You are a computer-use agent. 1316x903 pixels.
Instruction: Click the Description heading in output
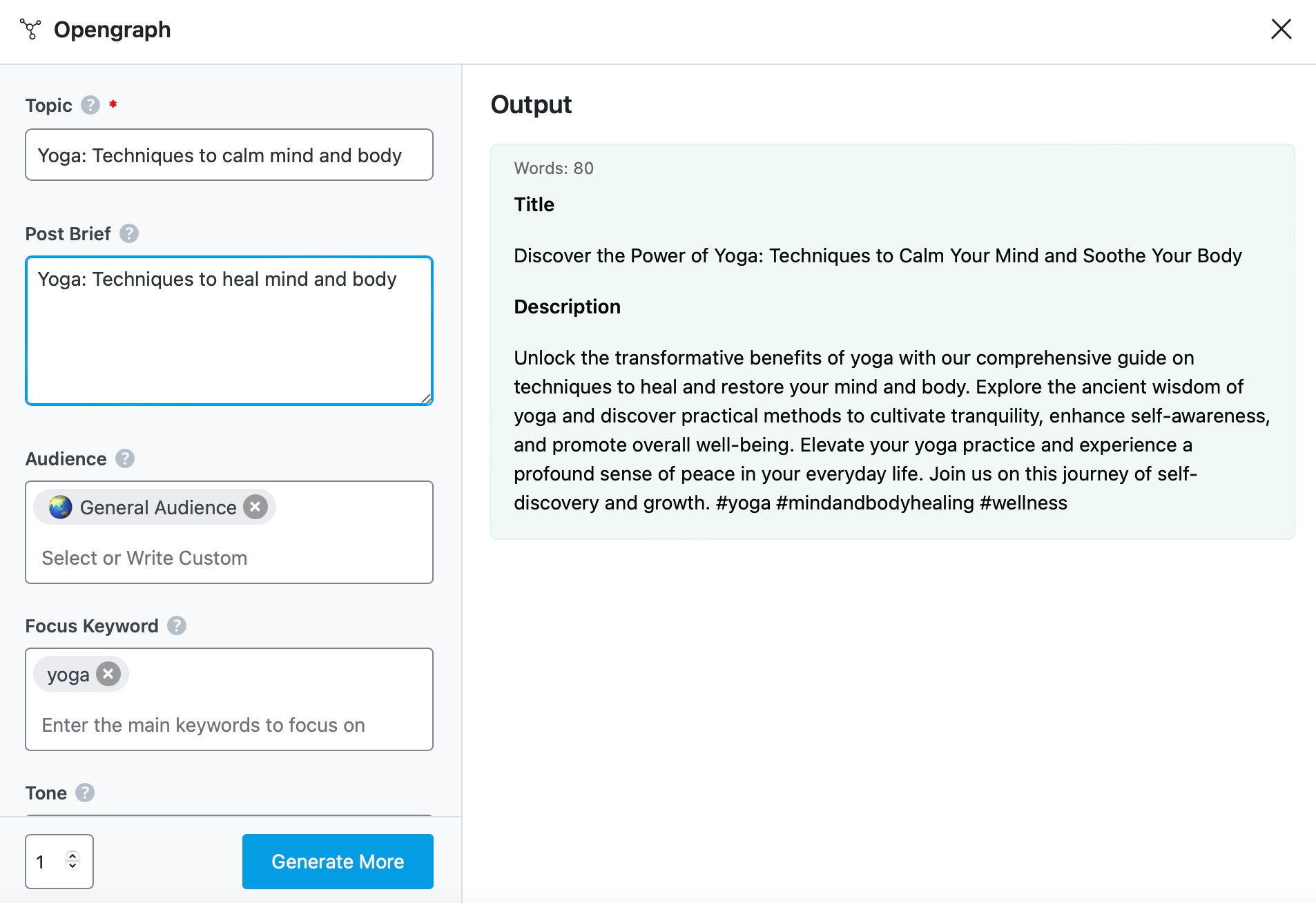(567, 307)
